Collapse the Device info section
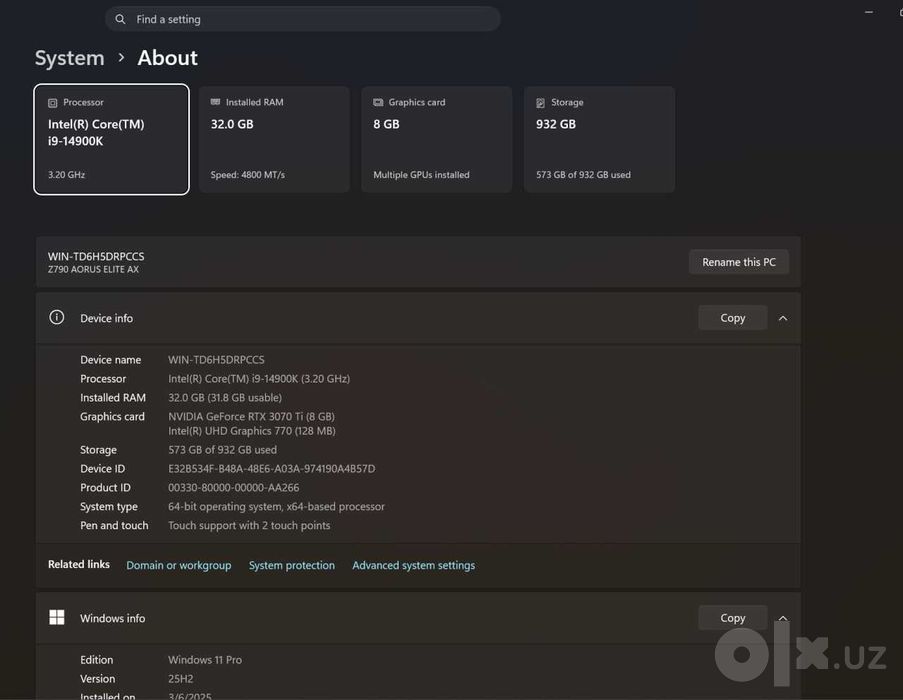The height and width of the screenshot is (700, 903). pos(783,318)
